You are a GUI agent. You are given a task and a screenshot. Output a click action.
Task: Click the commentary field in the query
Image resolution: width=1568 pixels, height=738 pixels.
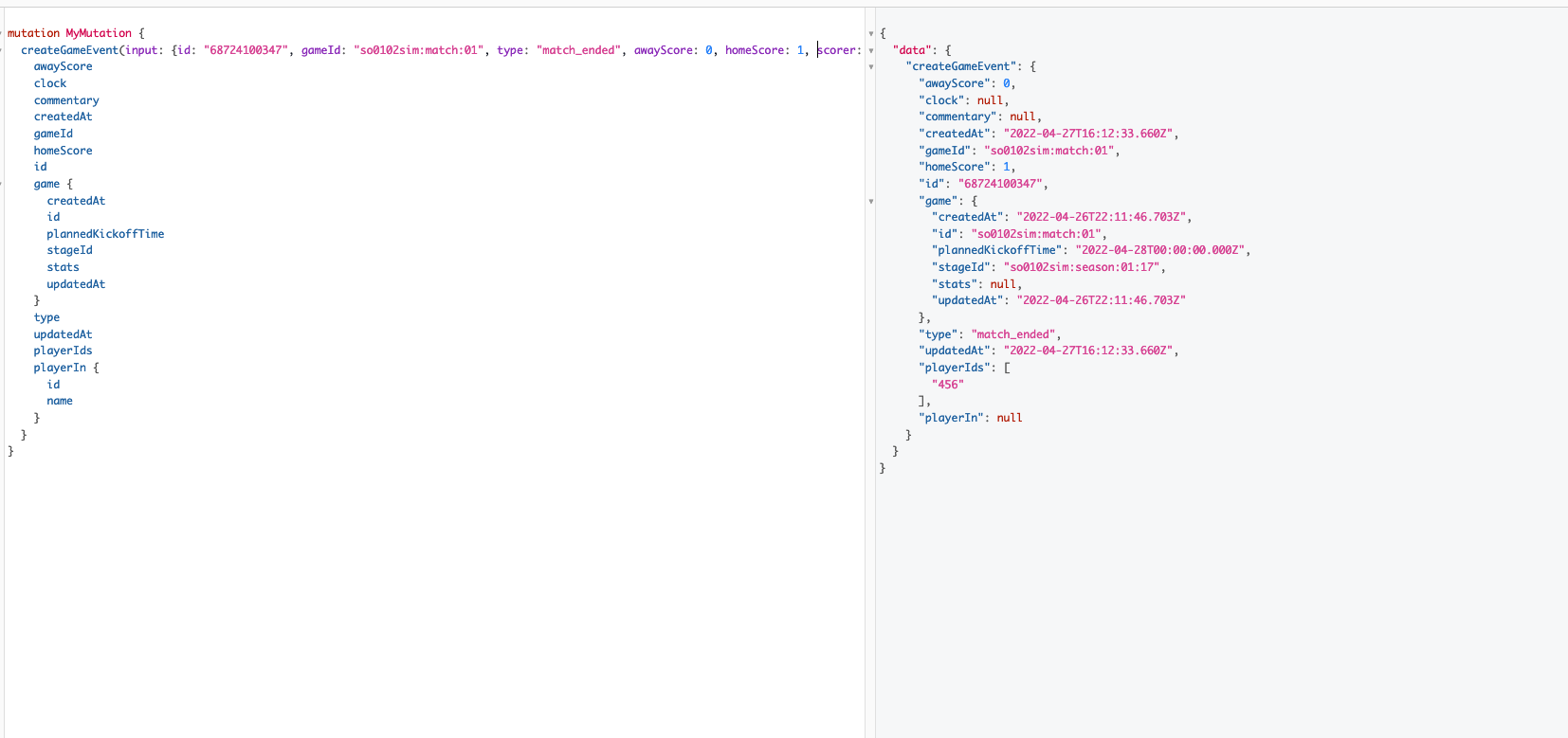pos(66,100)
